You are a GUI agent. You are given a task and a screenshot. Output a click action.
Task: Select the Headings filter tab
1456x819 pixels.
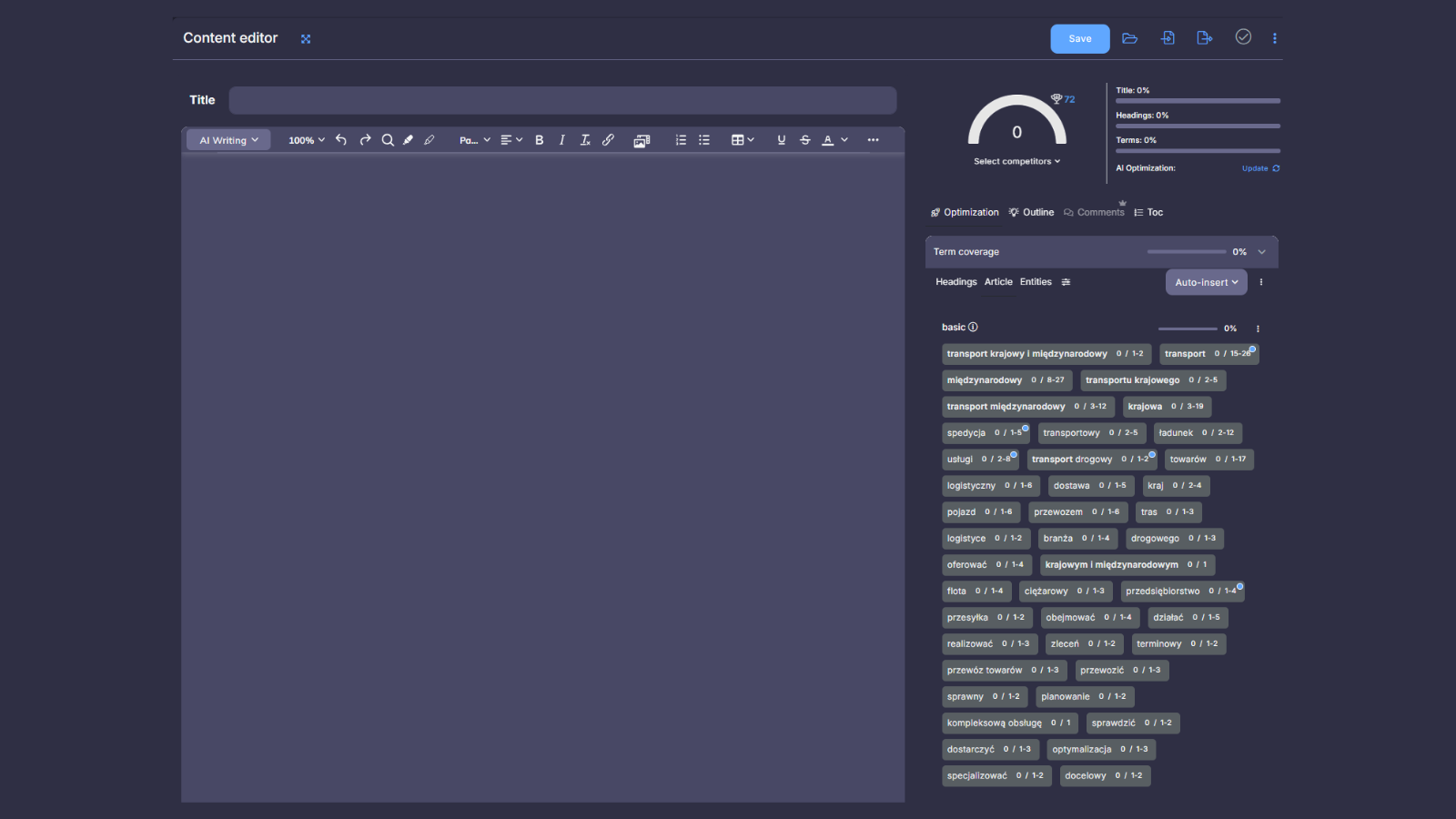click(x=956, y=282)
